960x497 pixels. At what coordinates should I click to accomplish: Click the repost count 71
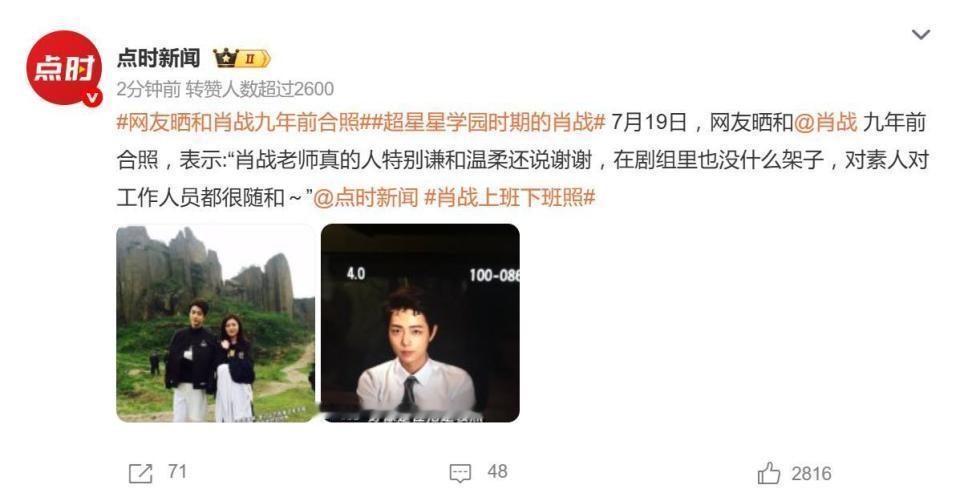[177, 472]
